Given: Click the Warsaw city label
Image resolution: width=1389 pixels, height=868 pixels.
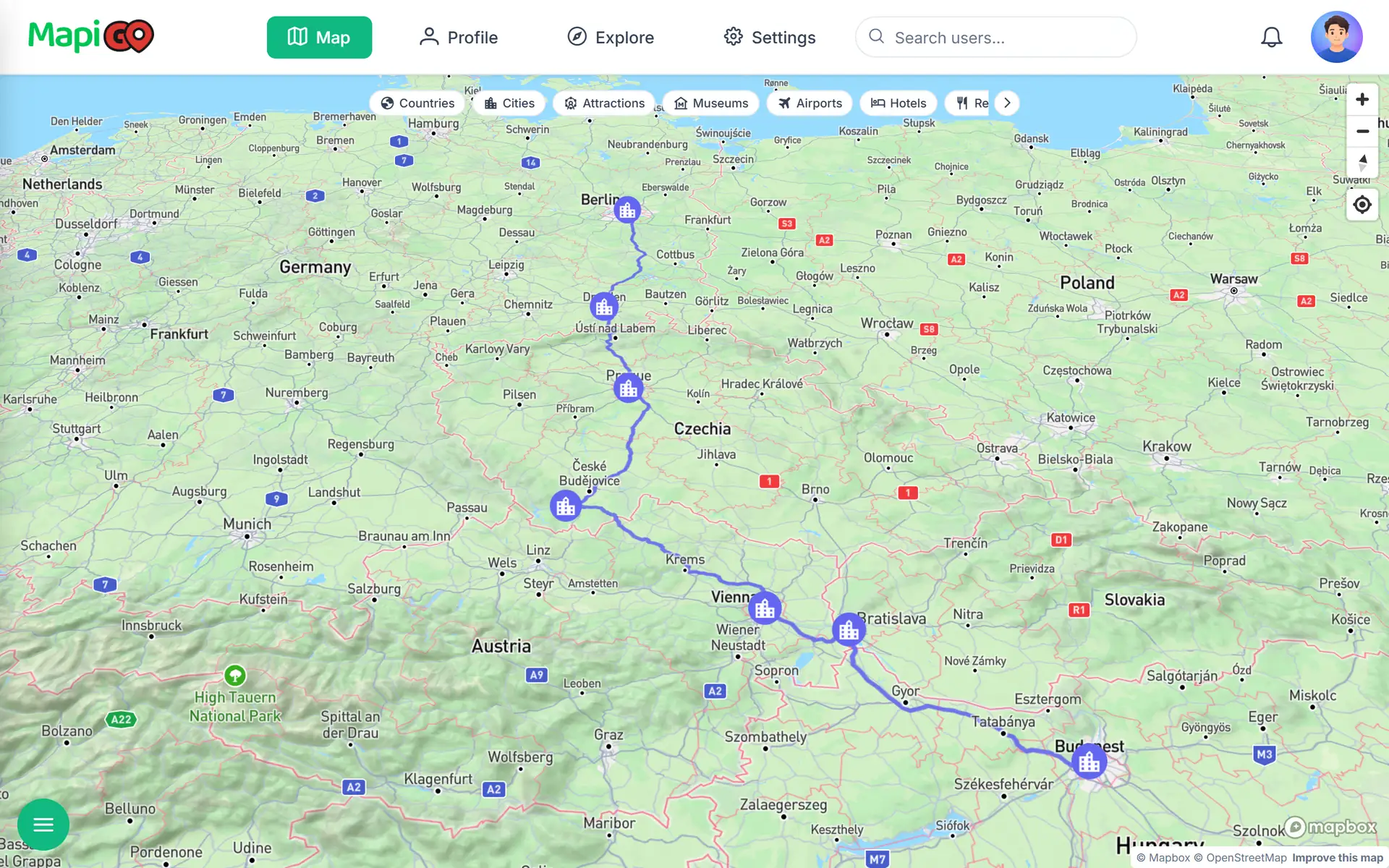Looking at the screenshot, I should (x=1233, y=279).
